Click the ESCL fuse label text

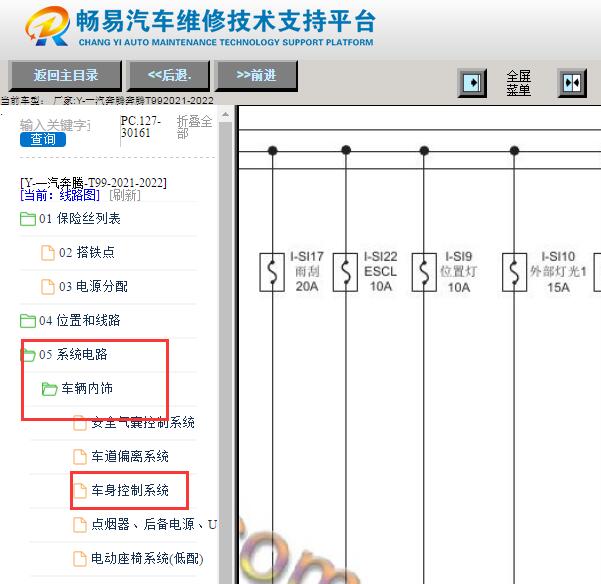tap(380, 272)
